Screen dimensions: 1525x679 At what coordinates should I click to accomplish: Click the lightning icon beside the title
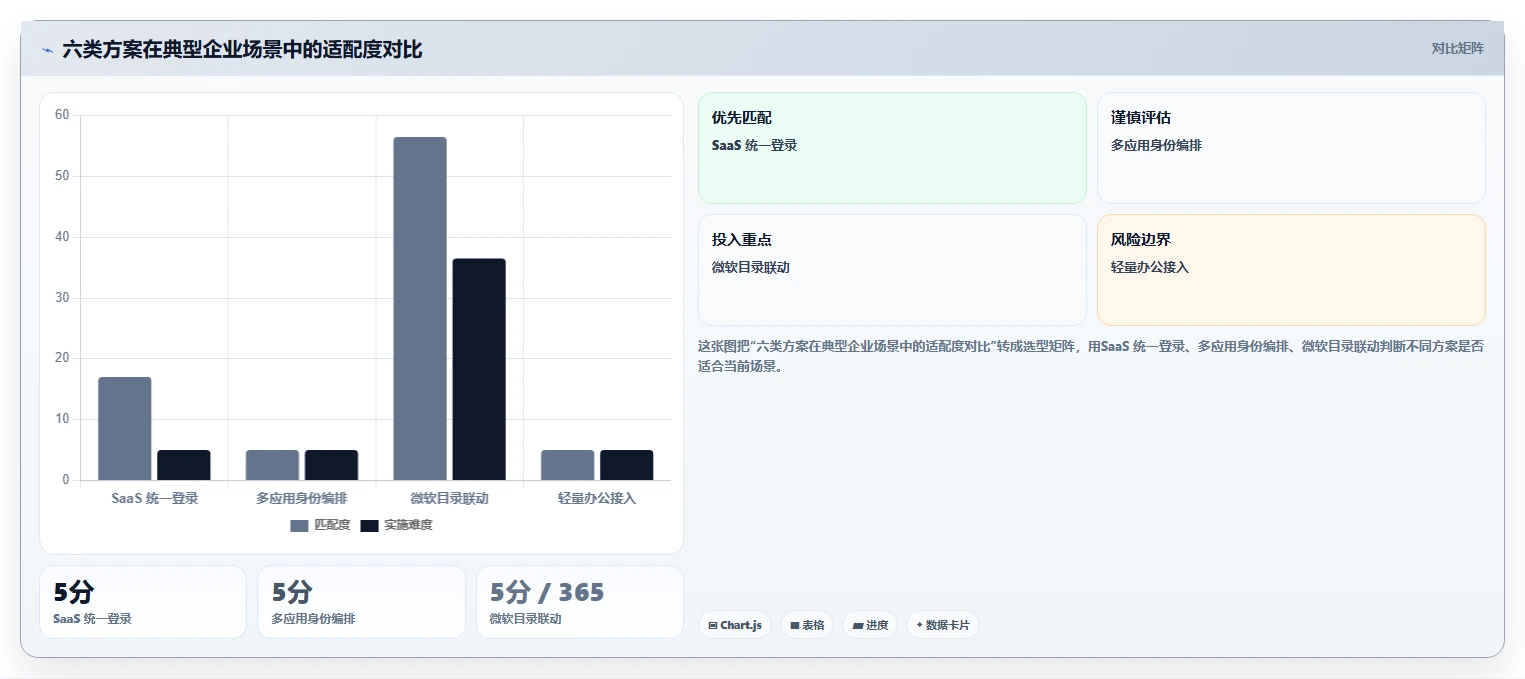pos(47,49)
